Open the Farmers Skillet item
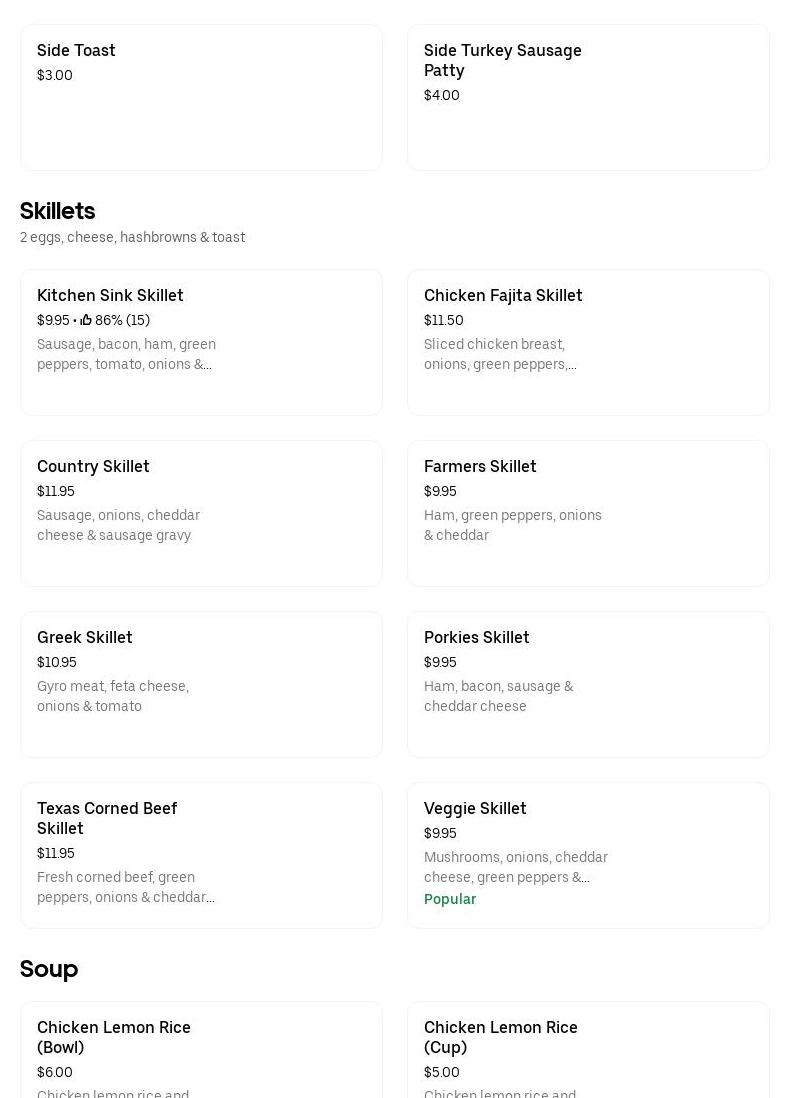Screen dimensions: 804x1098 588,513
